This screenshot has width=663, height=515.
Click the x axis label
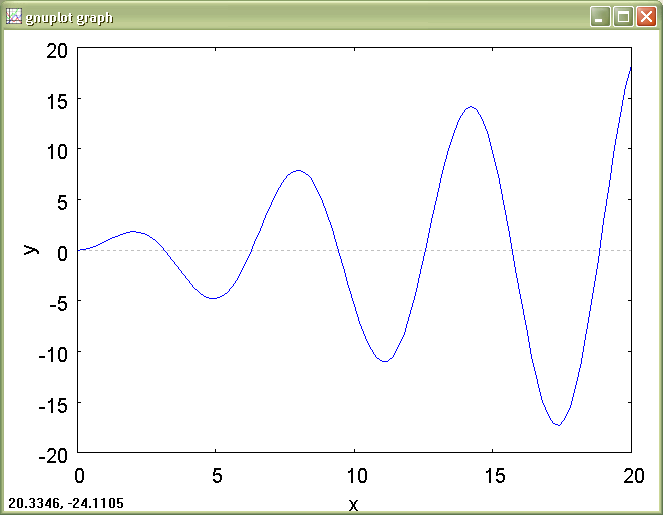[353, 504]
